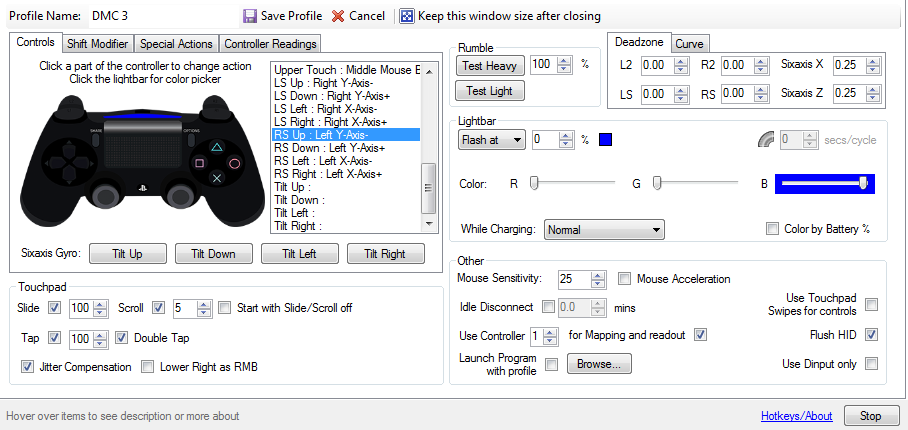
Task: Click the Sixaxis X deadzone stepper
Action: click(873, 65)
